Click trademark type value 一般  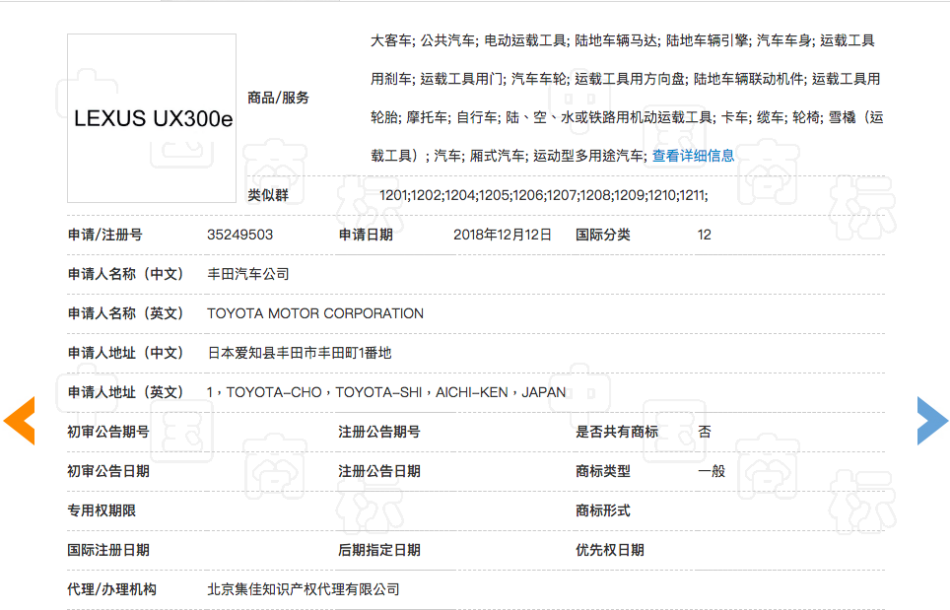(x=711, y=471)
